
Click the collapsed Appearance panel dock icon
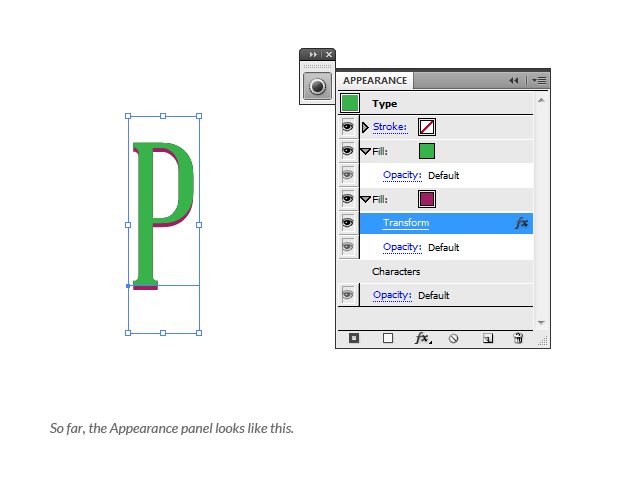pos(317,86)
